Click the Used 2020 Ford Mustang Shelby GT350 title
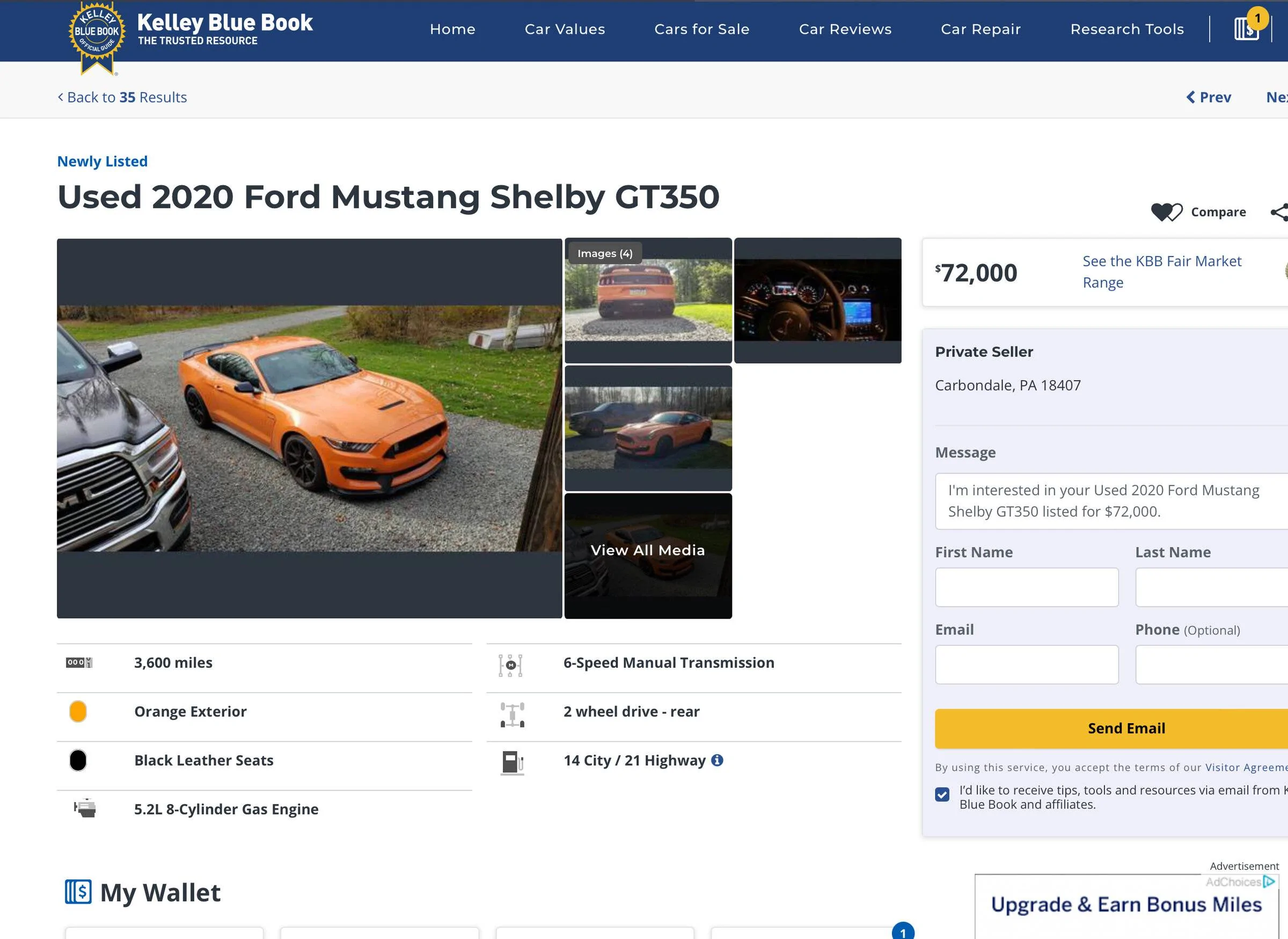 (x=389, y=196)
